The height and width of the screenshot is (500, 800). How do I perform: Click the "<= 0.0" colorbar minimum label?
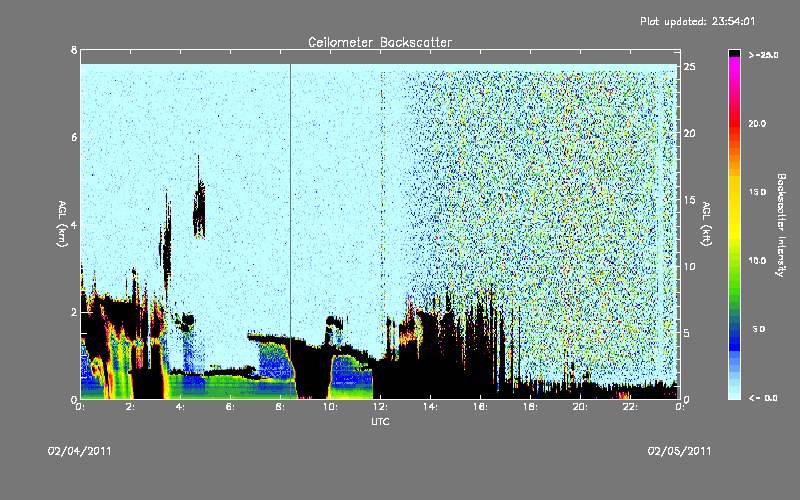764,397
